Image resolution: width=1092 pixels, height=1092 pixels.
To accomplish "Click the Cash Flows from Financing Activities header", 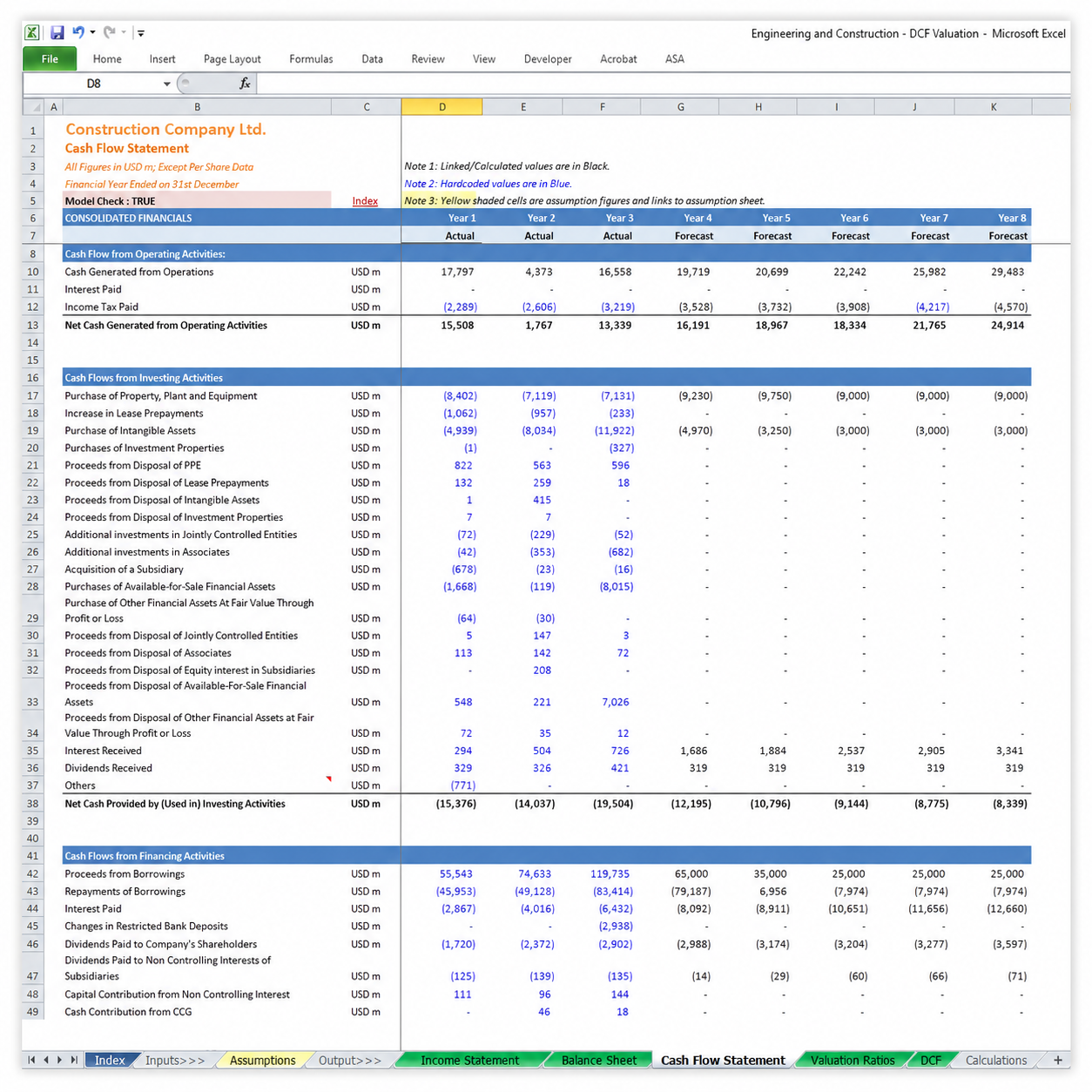I will [145, 856].
